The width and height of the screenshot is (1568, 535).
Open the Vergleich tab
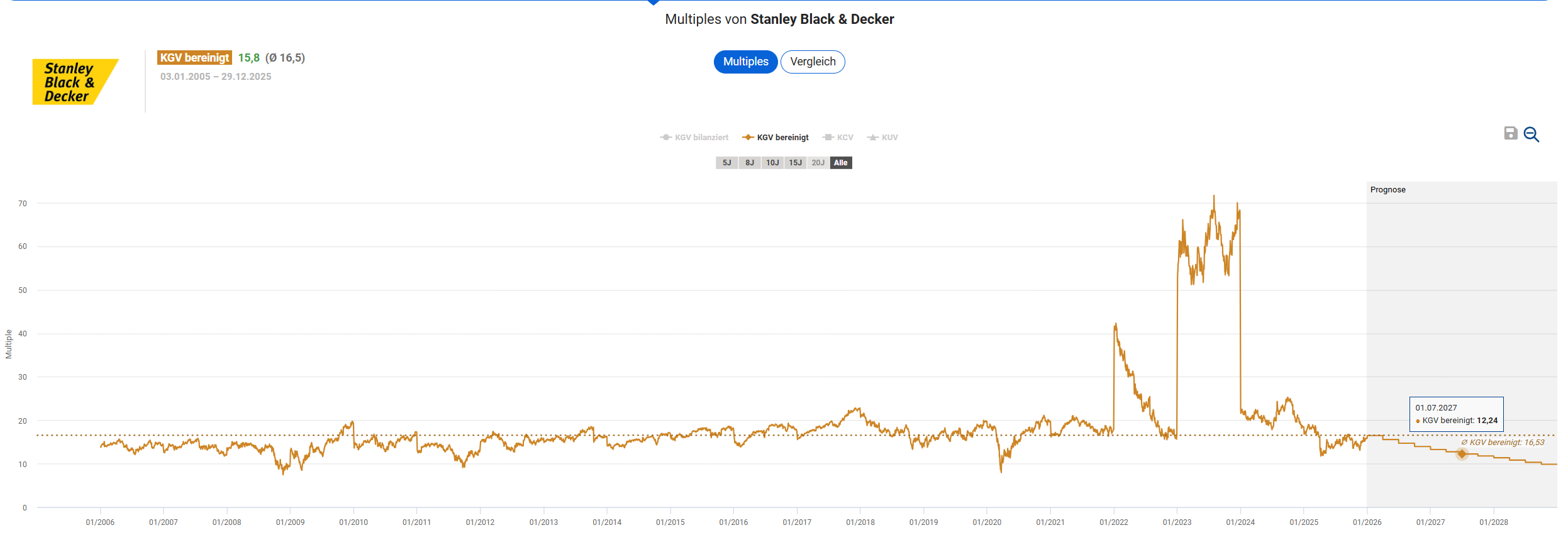(x=813, y=62)
